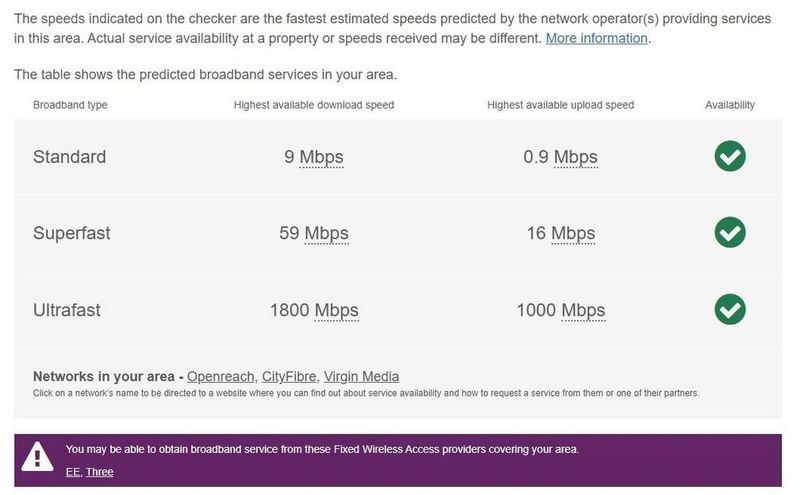Click the Ultrafast availability green checkmark
800x495 pixels.
click(x=730, y=310)
